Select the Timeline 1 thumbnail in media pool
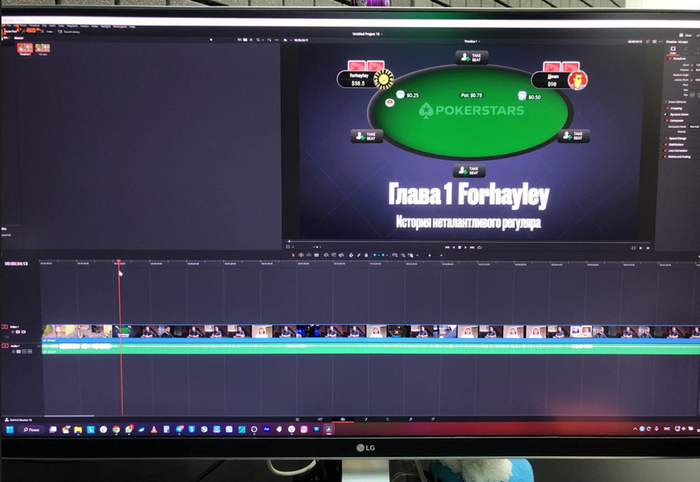This screenshot has height=482, width=700. [25, 48]
